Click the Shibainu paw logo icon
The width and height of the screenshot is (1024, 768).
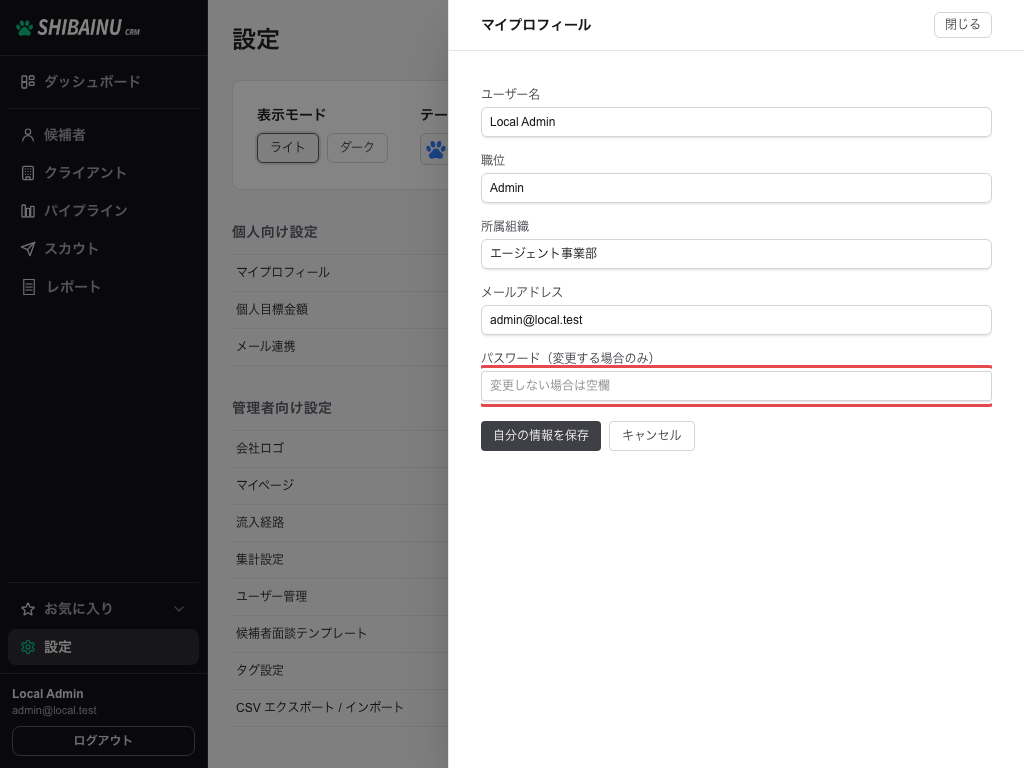click(x=24, y=27)
